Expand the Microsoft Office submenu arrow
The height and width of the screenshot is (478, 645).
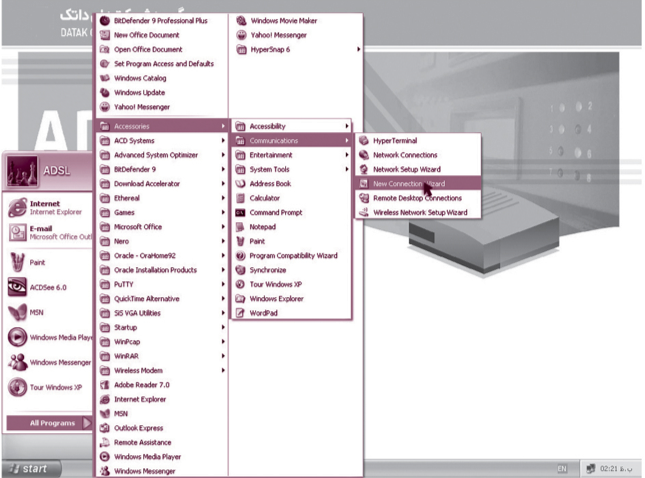[223, 227]
